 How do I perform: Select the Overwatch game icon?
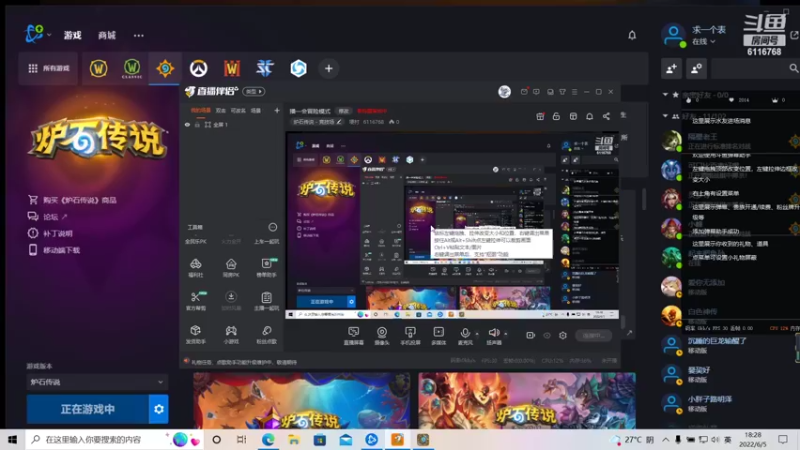198,68
